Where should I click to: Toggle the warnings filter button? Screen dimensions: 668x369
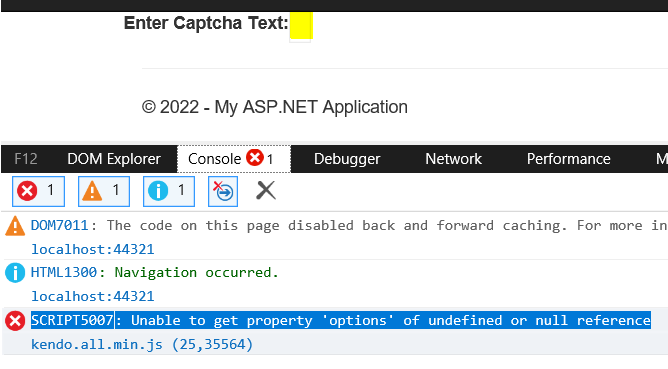(x=104, y=191)
